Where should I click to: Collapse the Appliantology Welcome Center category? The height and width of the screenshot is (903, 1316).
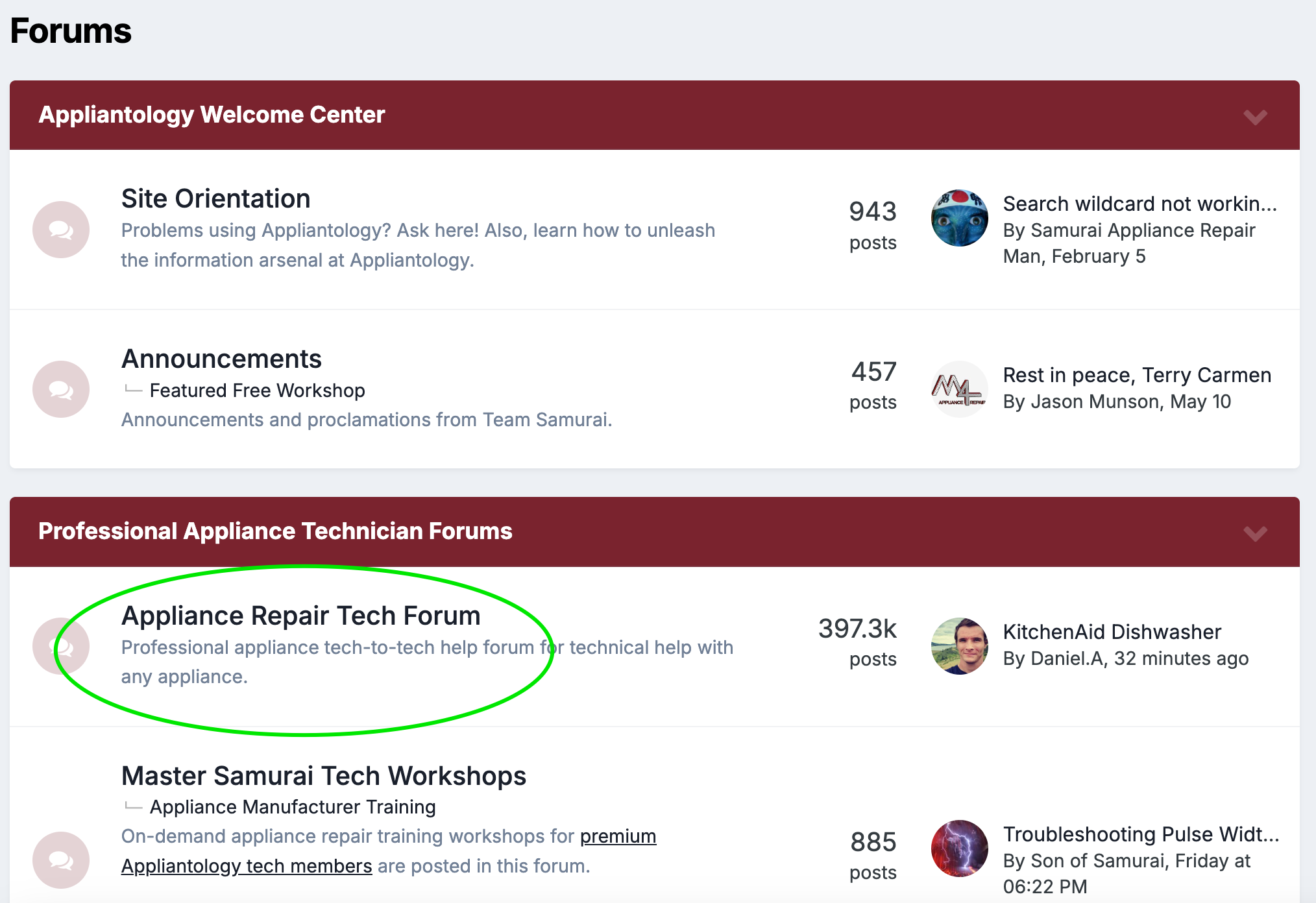[x=1255, y=117]
